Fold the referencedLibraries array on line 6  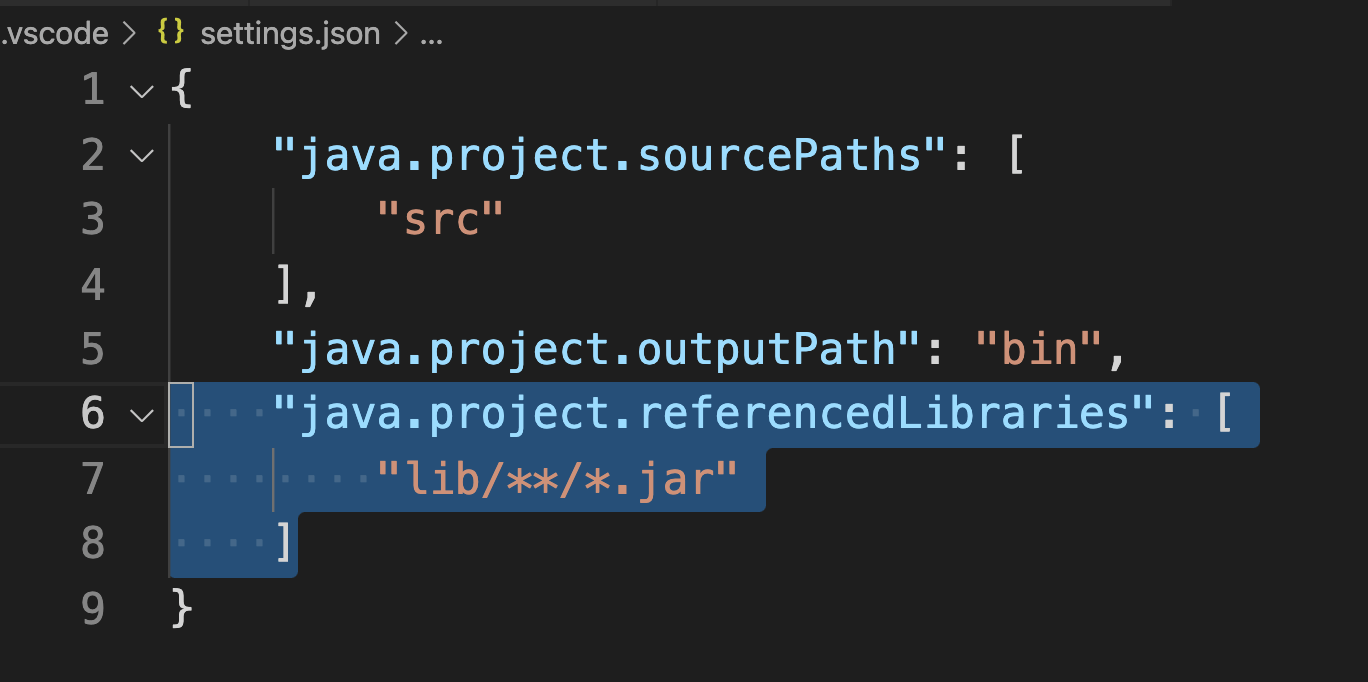(x=143, y=414)
